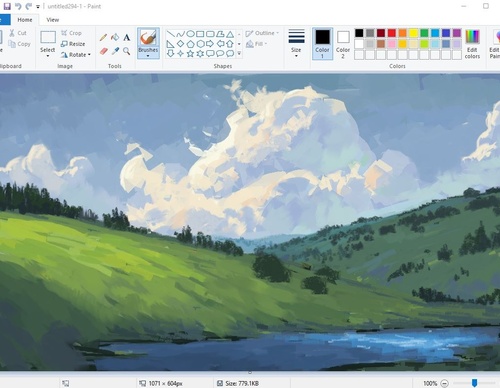Choose the Five-point star shape
500x388 pixels.
click(190, 53)
